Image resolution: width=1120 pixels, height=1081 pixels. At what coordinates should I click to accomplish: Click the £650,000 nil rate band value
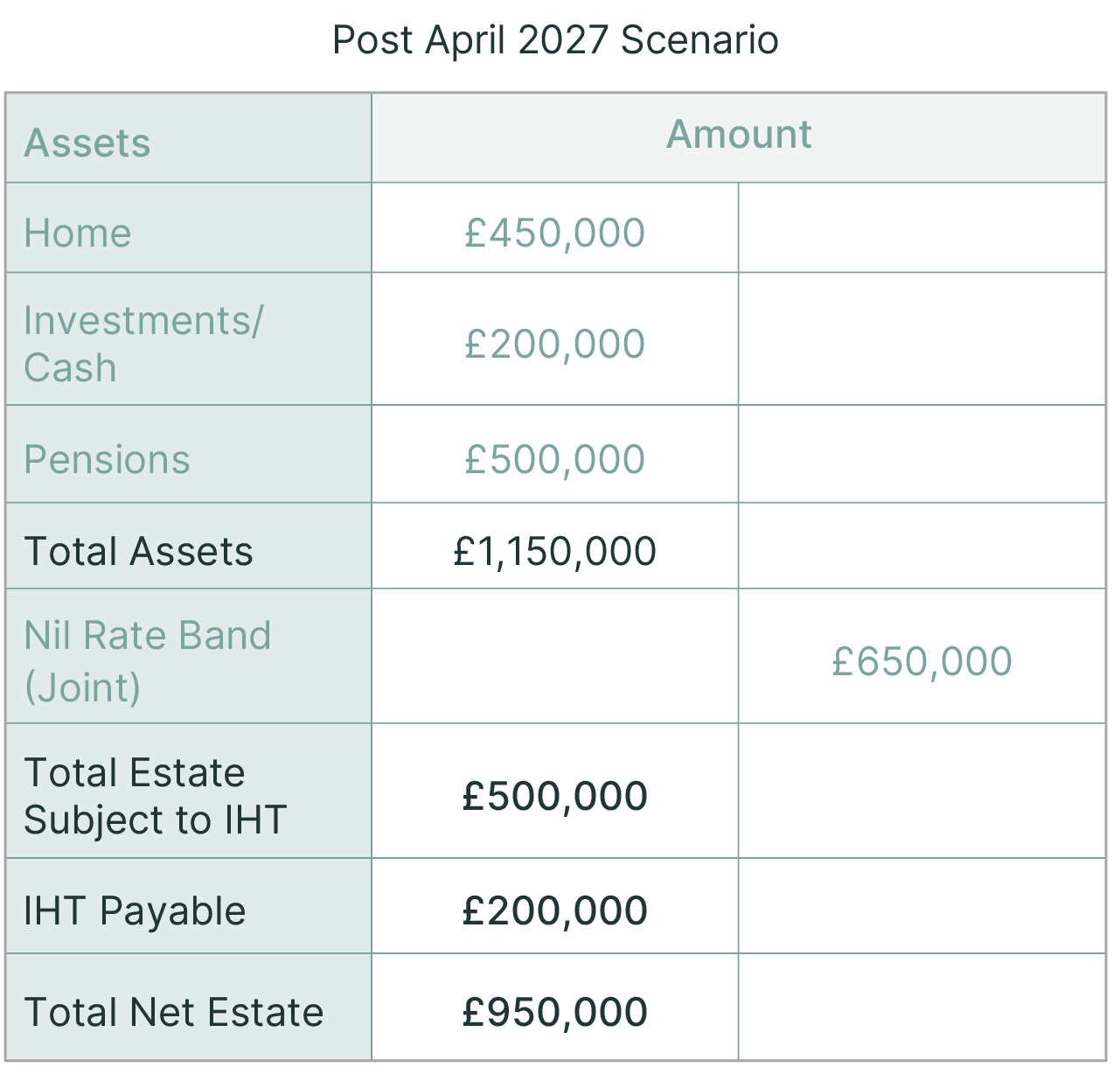[922, 662]
